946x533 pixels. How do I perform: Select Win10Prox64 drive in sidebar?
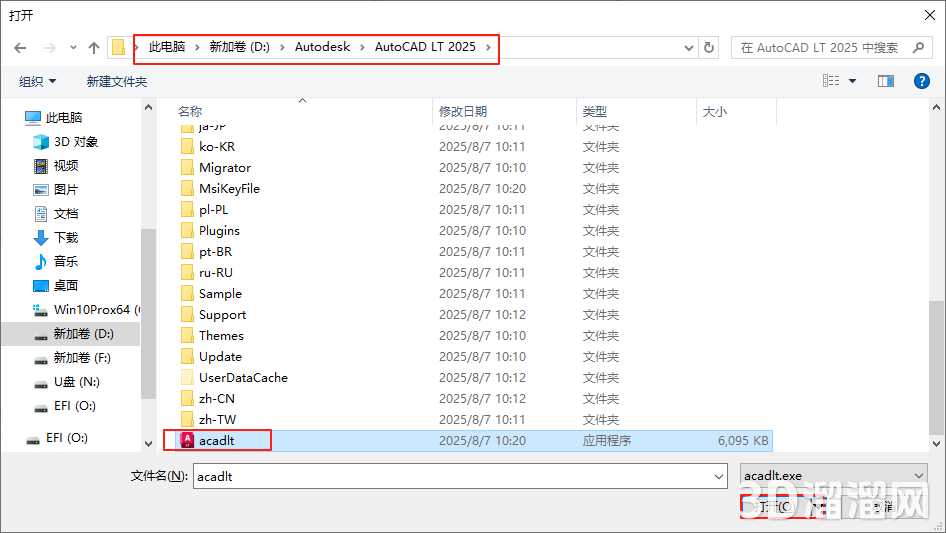tap(86, 310)
